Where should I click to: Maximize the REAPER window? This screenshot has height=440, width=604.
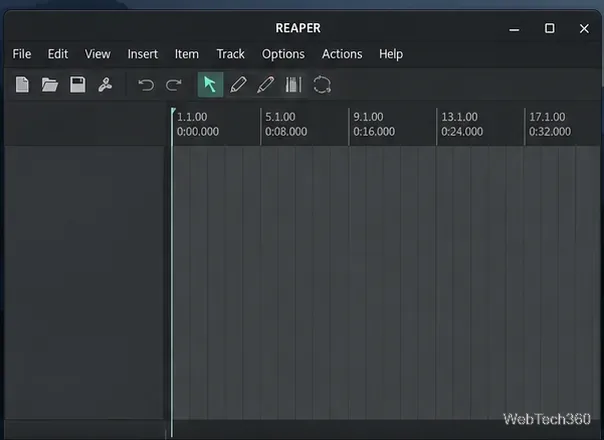549,28
